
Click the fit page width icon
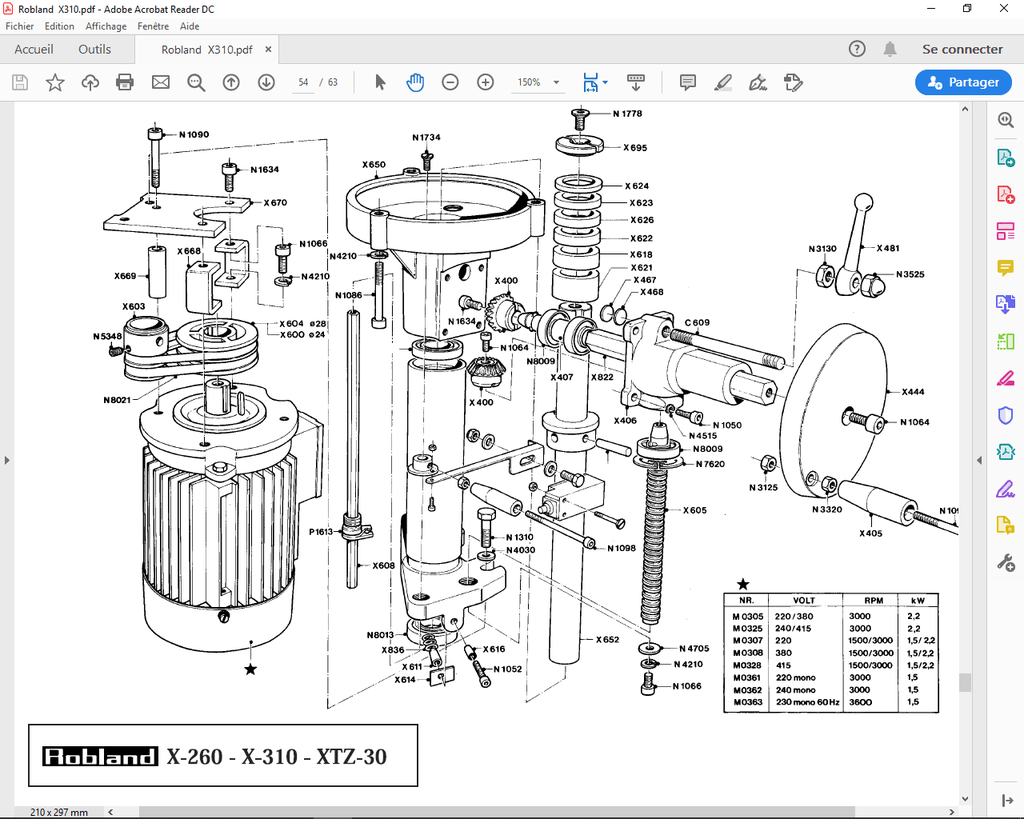tap(590, 82)
